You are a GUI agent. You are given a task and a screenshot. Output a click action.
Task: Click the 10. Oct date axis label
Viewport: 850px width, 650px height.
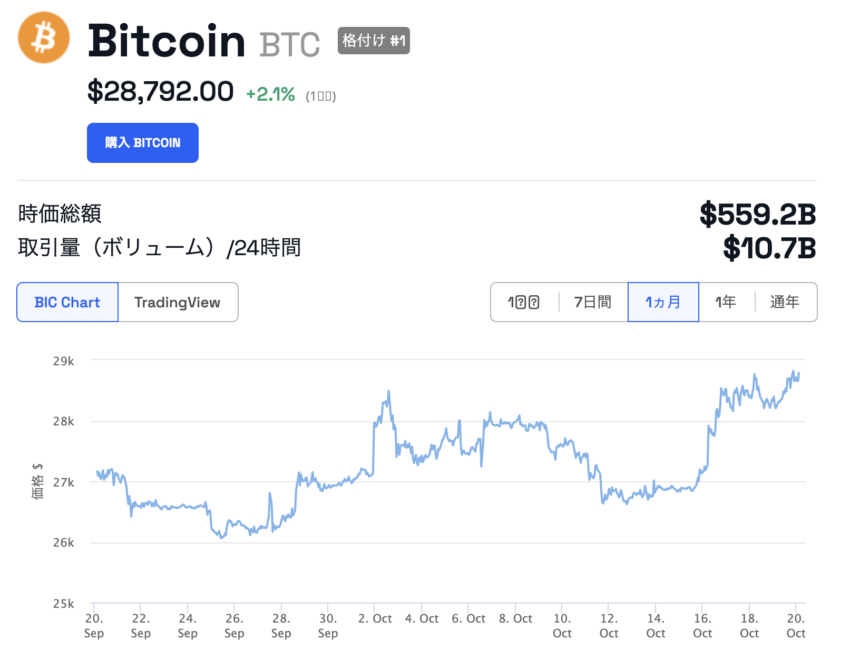pyautogui.click(x=562, y=625)
